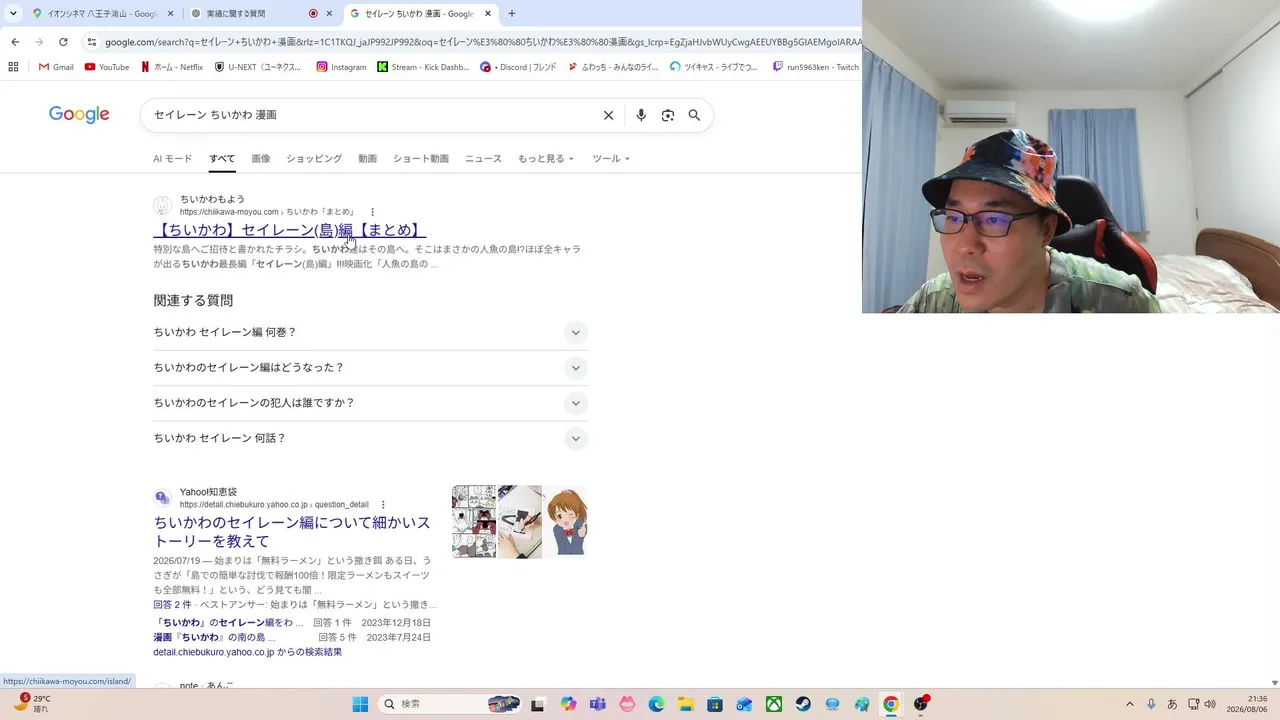
Task: Submit search with the magnifier icon
Action: (x=694, y=115)
